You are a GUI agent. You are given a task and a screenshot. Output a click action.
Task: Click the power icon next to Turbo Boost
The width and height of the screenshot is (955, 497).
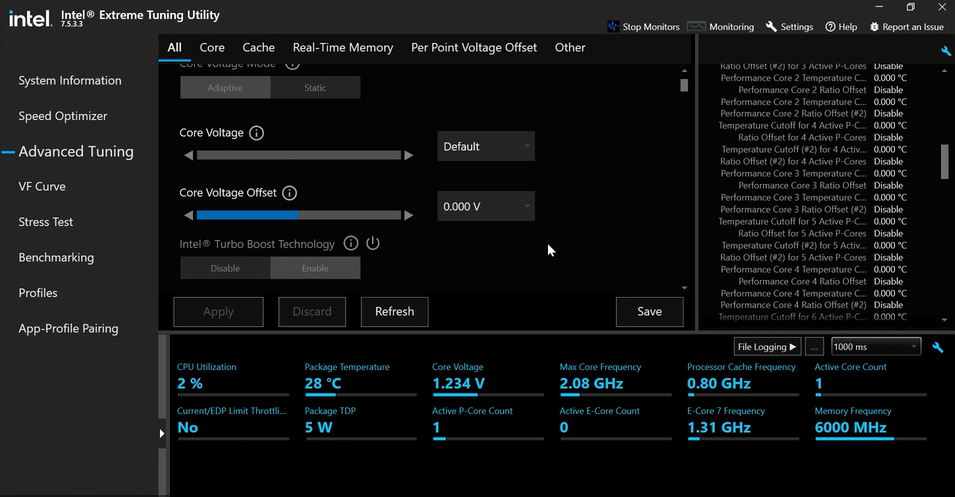(373, 244)
